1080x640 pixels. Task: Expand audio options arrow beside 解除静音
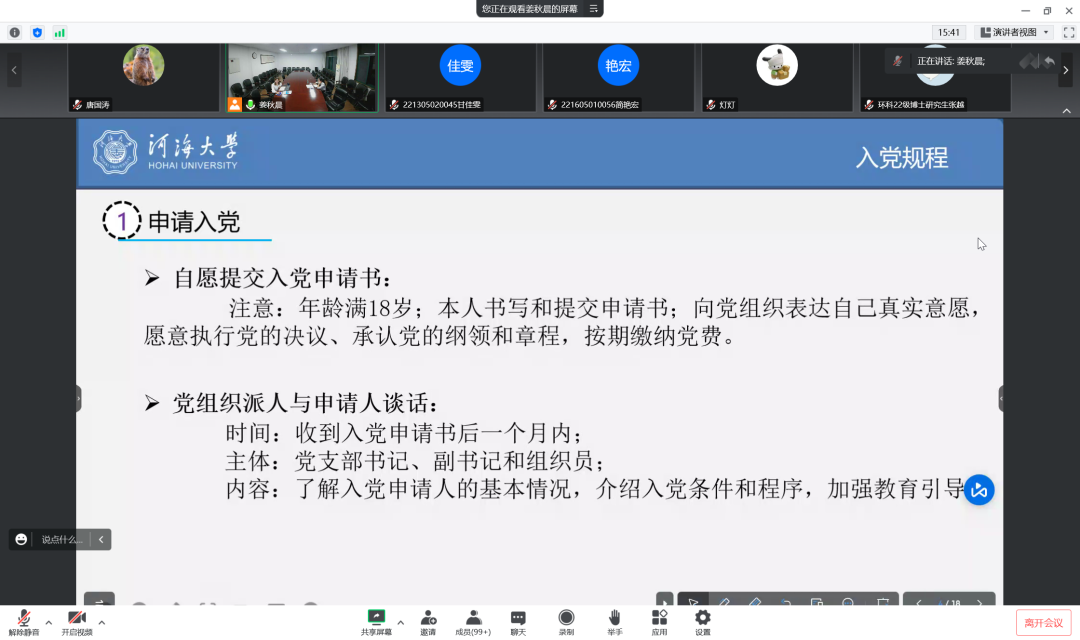pyautogui.click(x=48, y=622)
